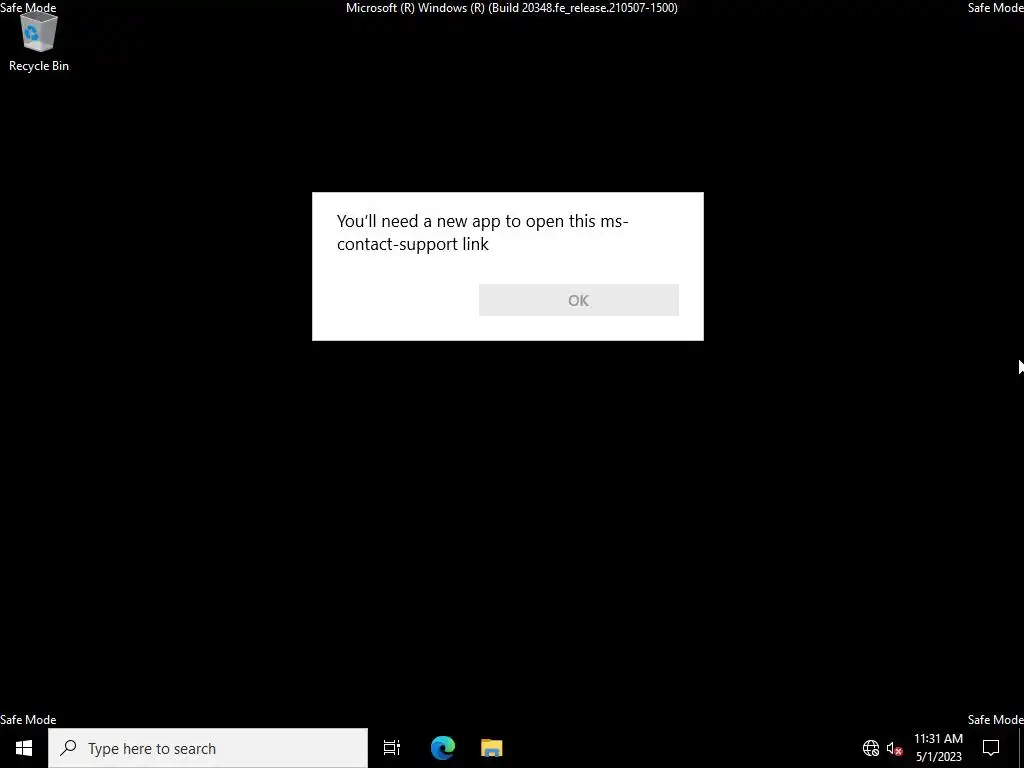Open the Windows Start menu

[x=24, y=748]
